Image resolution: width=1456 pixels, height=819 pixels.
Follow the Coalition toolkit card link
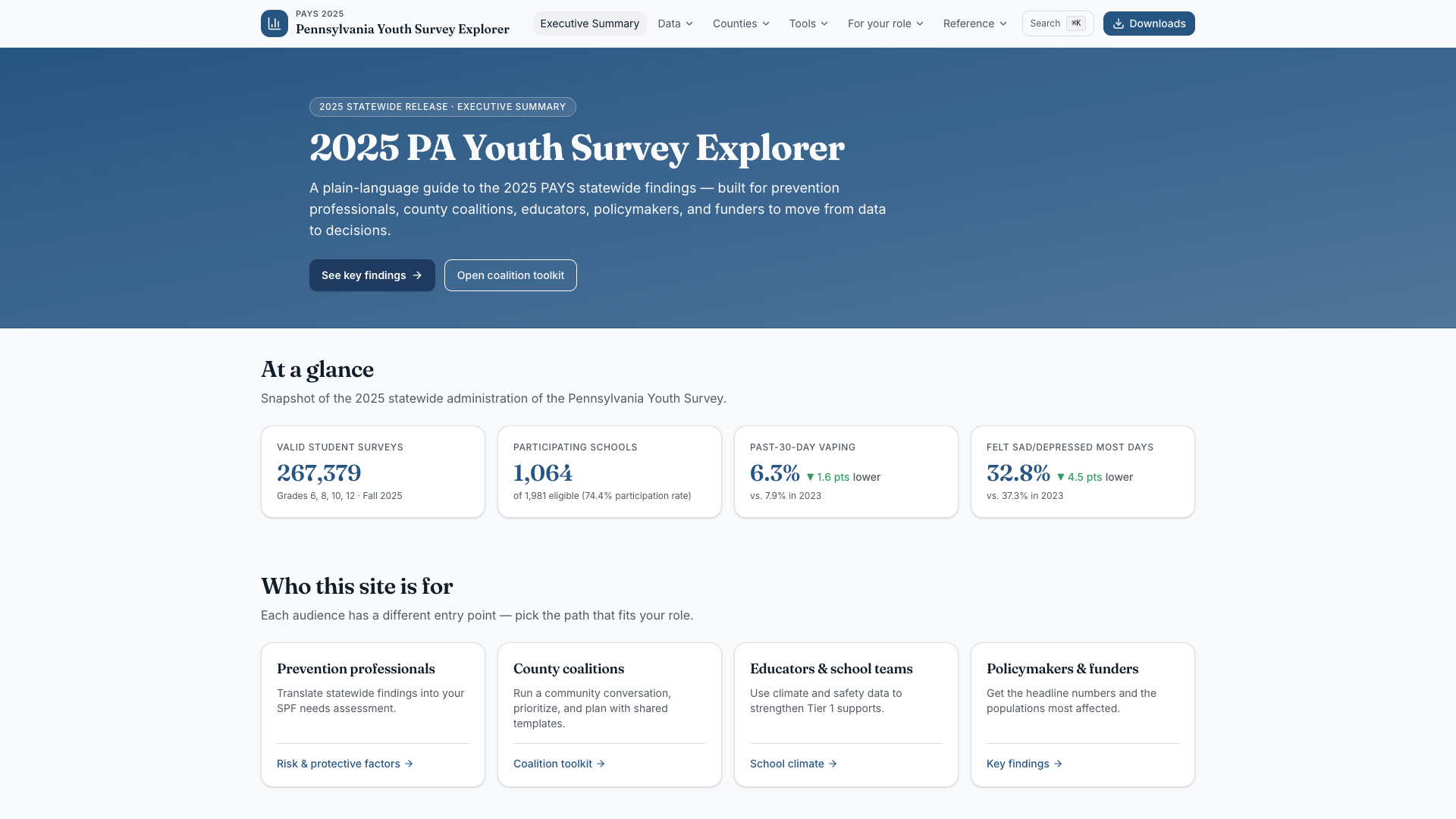[x=560, y=764]
